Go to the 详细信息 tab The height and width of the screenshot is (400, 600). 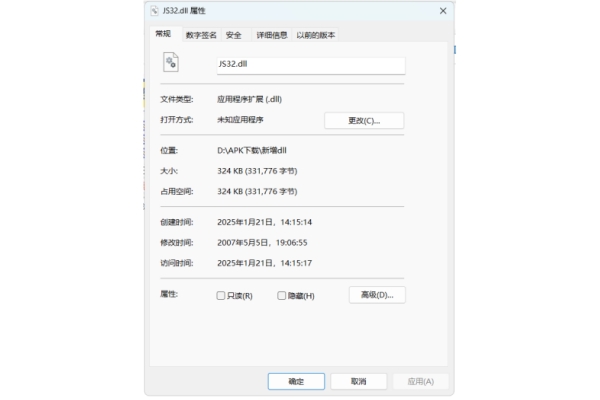pyautogui.click(x=271, y=35)
